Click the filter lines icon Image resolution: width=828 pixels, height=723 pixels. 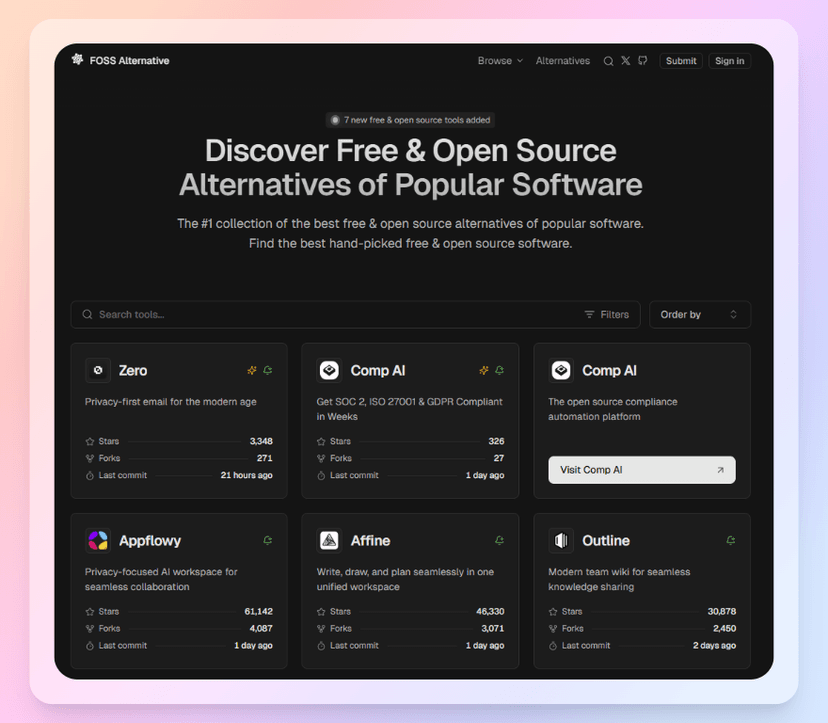pyautogui.click(x=589, y=314)
